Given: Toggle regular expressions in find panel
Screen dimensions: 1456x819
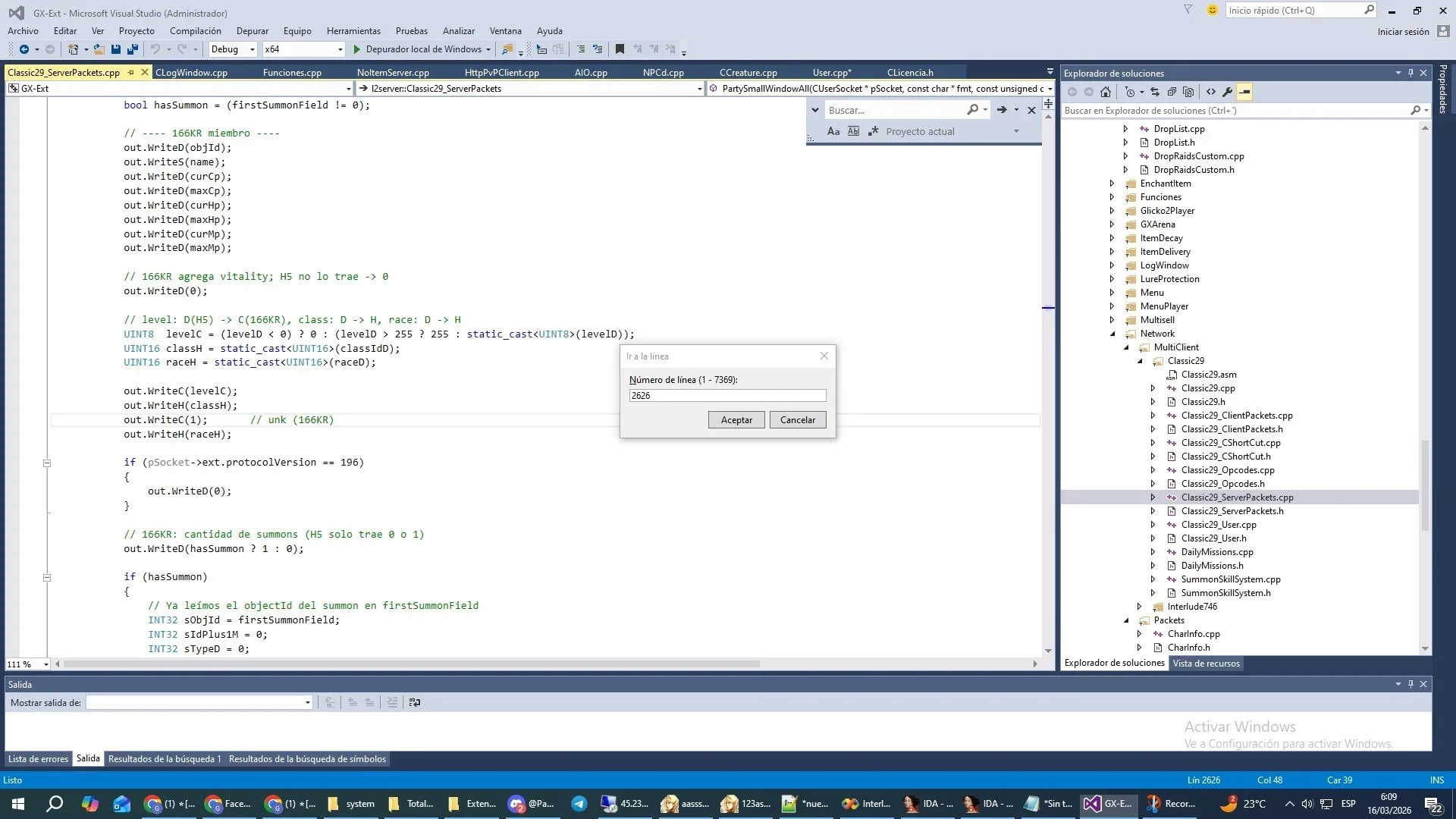Looking at the screenshot, I should [873, 131].
